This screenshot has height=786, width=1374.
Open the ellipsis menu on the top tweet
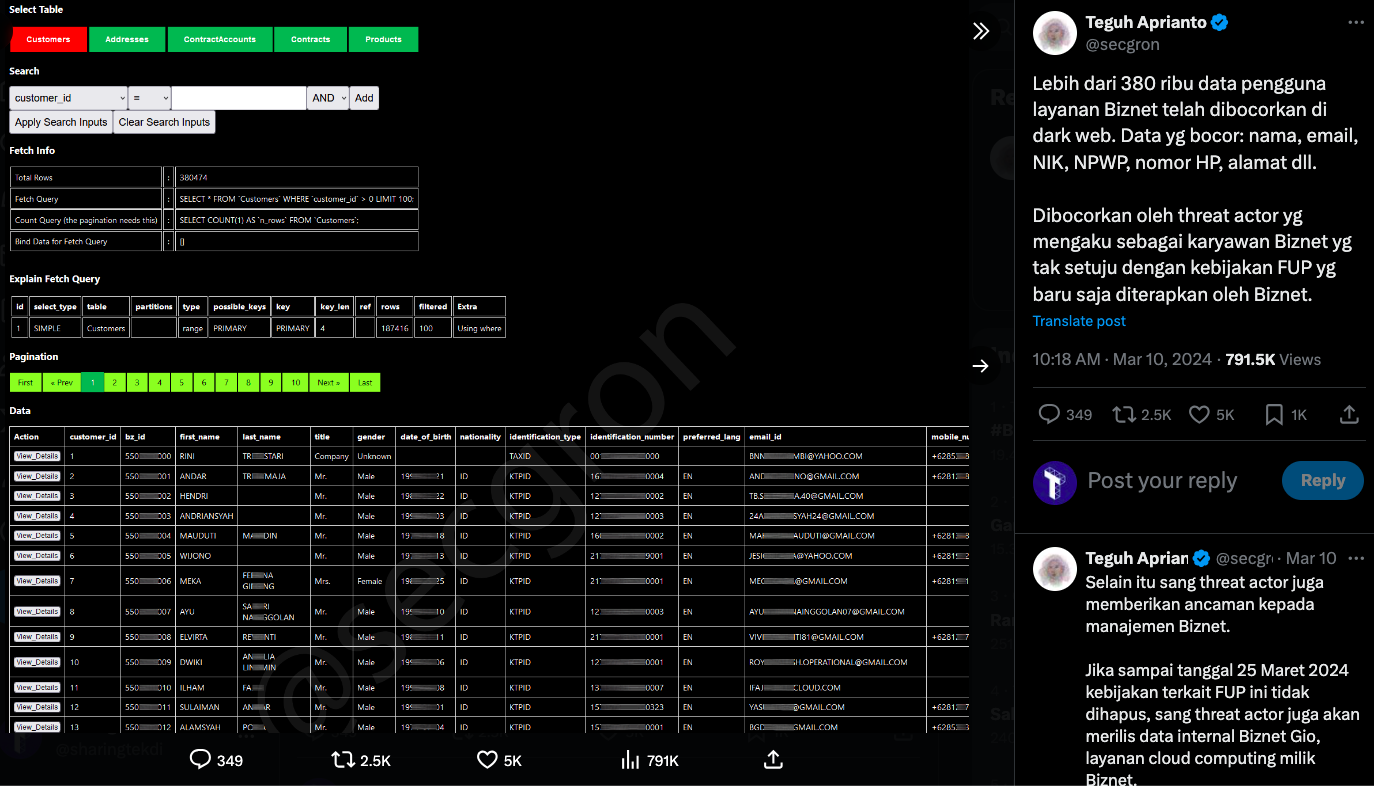point(1356,22)
